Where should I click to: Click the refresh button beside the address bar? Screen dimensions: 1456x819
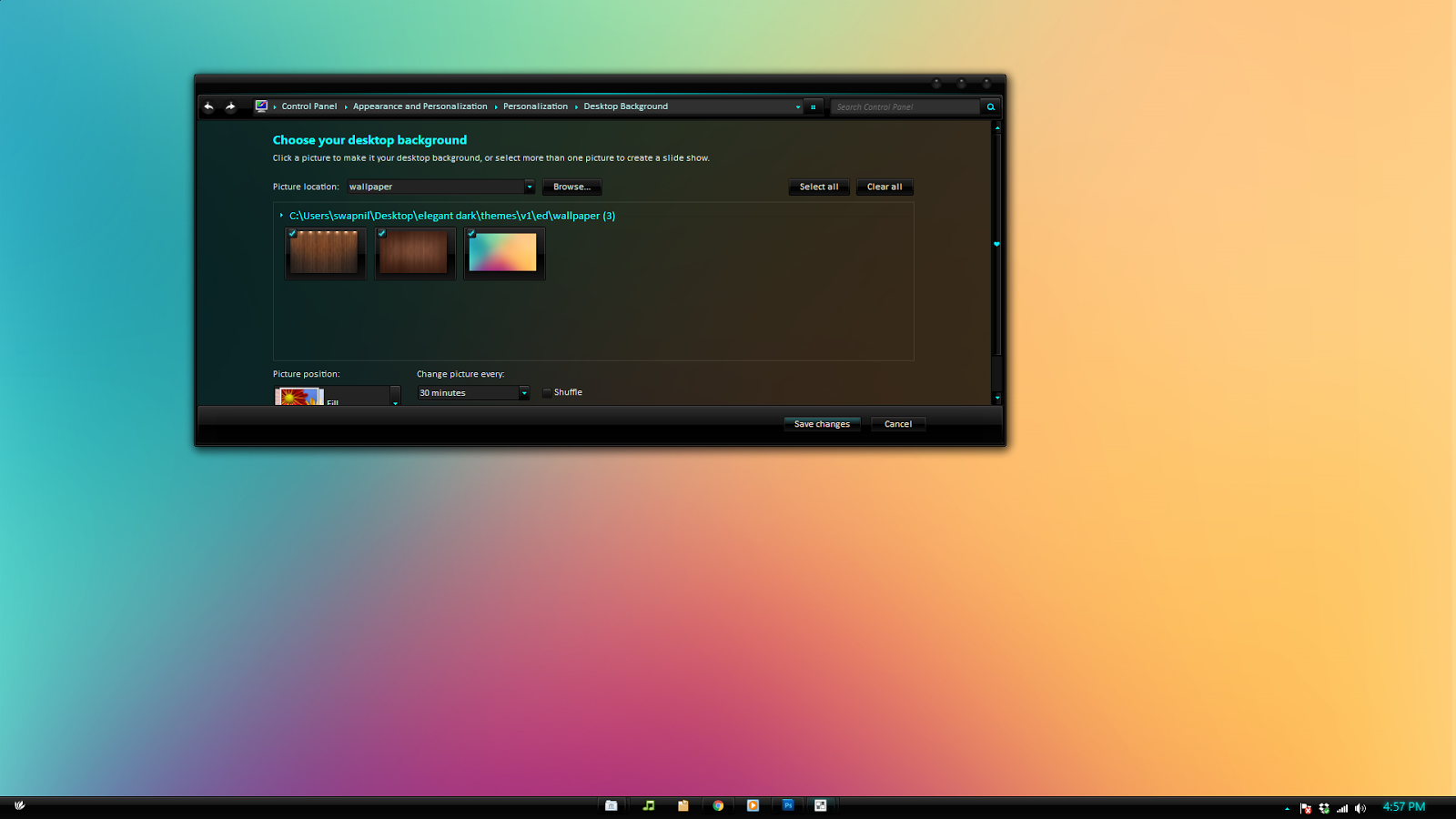[x=814, y=107]
